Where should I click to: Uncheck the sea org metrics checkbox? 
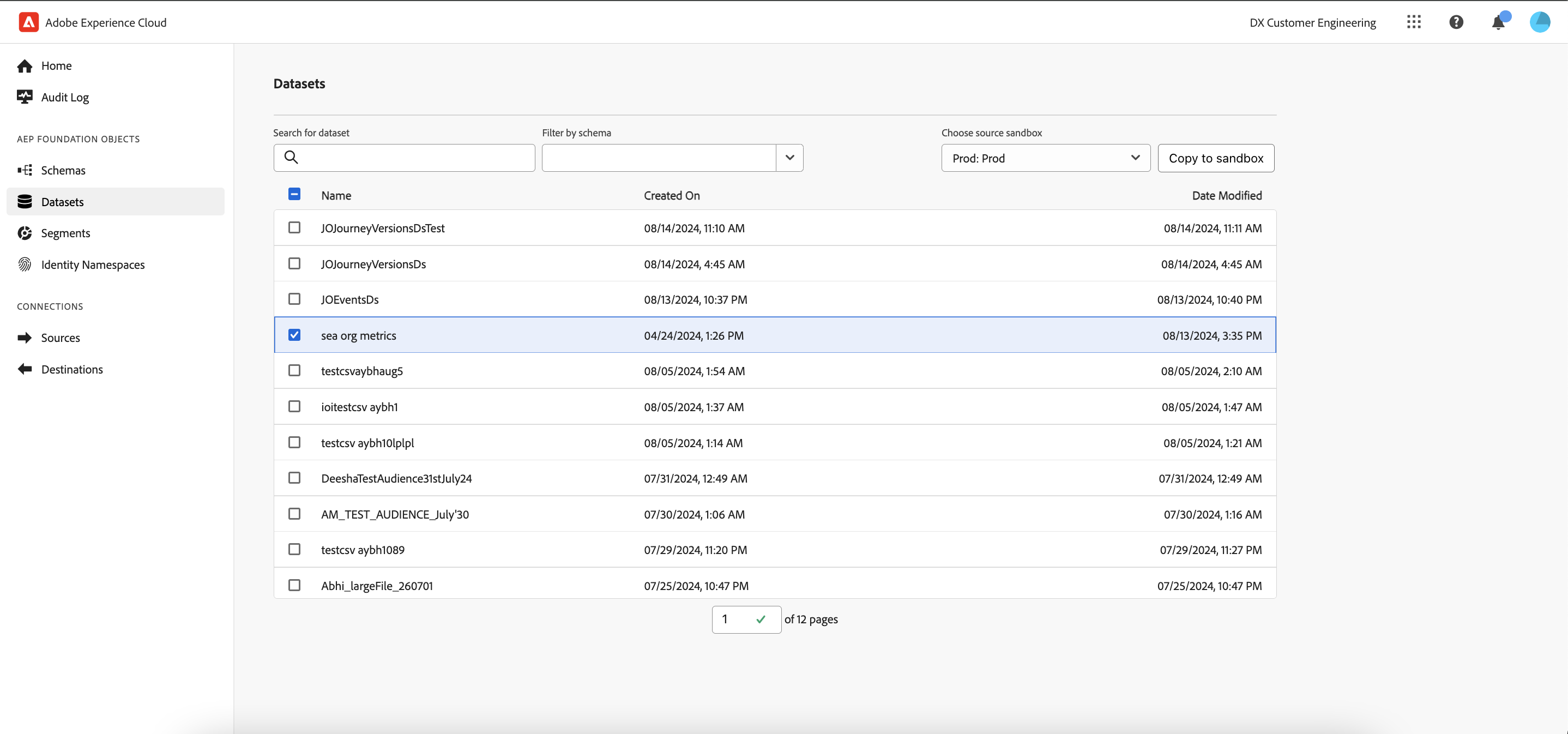[294, 335]
